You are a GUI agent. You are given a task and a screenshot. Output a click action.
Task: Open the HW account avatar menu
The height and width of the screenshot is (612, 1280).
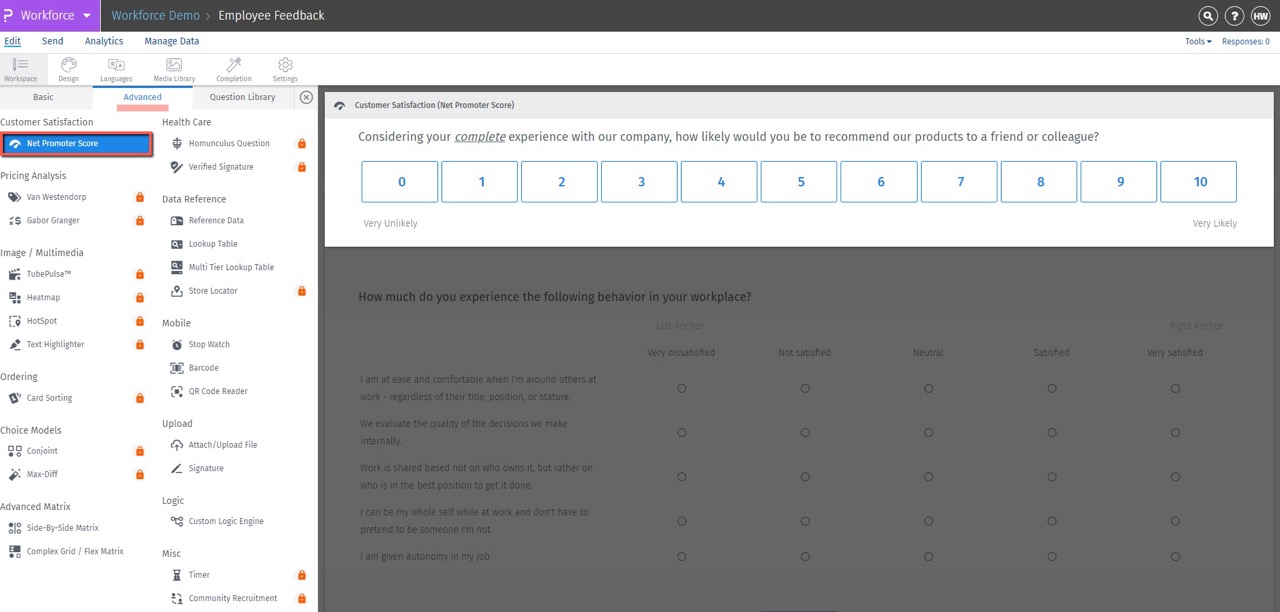(1260, 15)
